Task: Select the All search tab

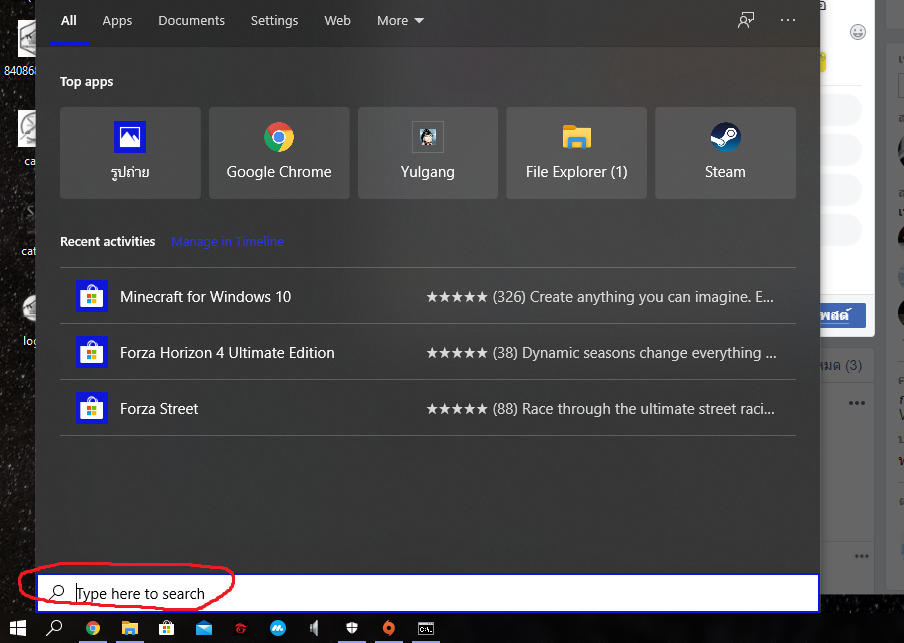Action: click(69, 21)
